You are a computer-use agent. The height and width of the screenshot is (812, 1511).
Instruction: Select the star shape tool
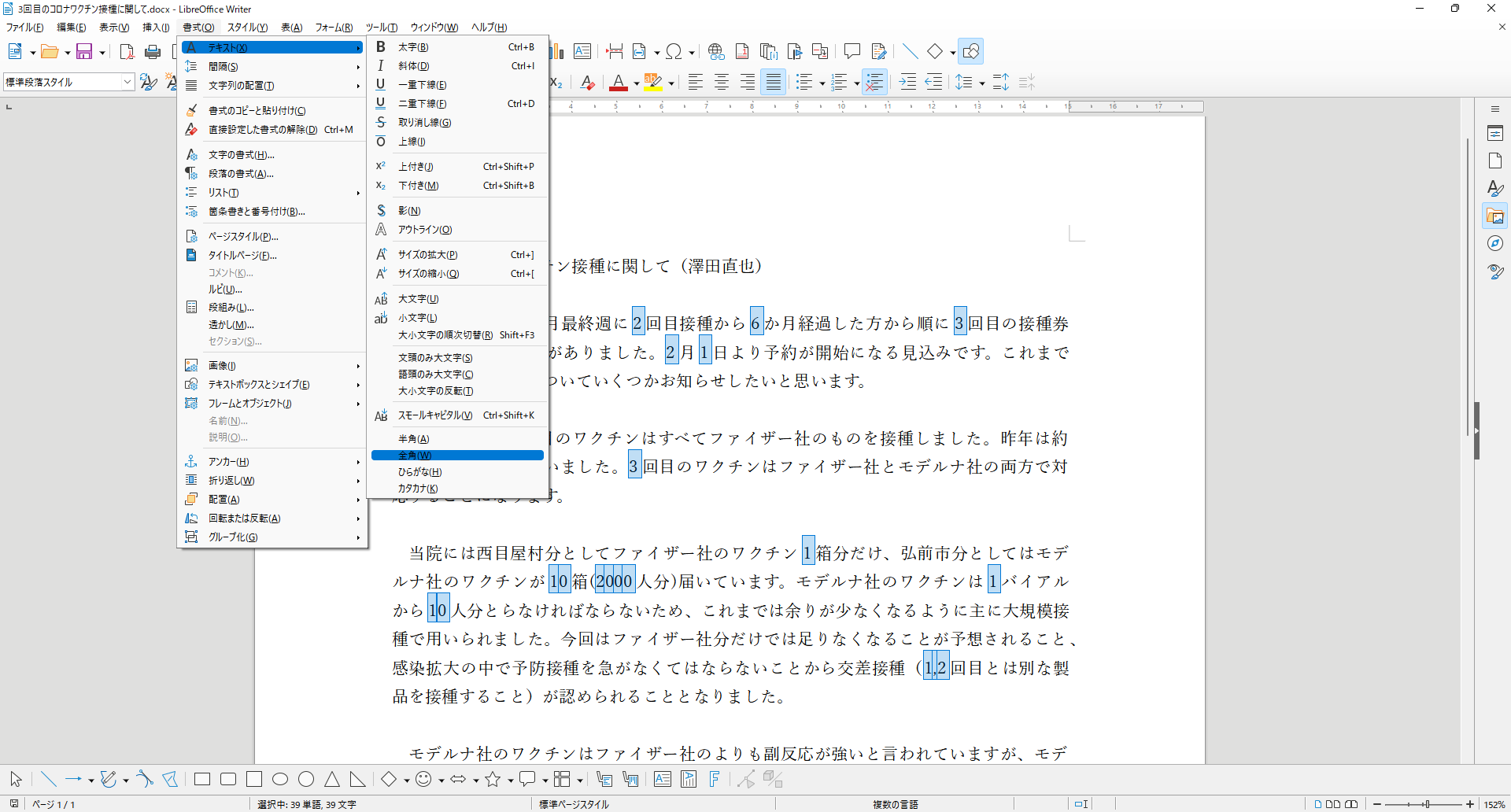pos(493,779)
